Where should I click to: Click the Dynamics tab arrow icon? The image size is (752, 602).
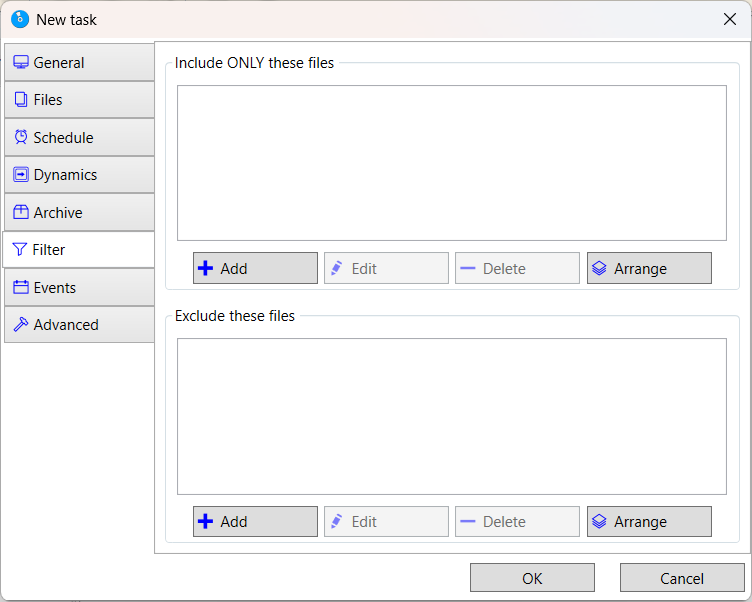point(21,175)
